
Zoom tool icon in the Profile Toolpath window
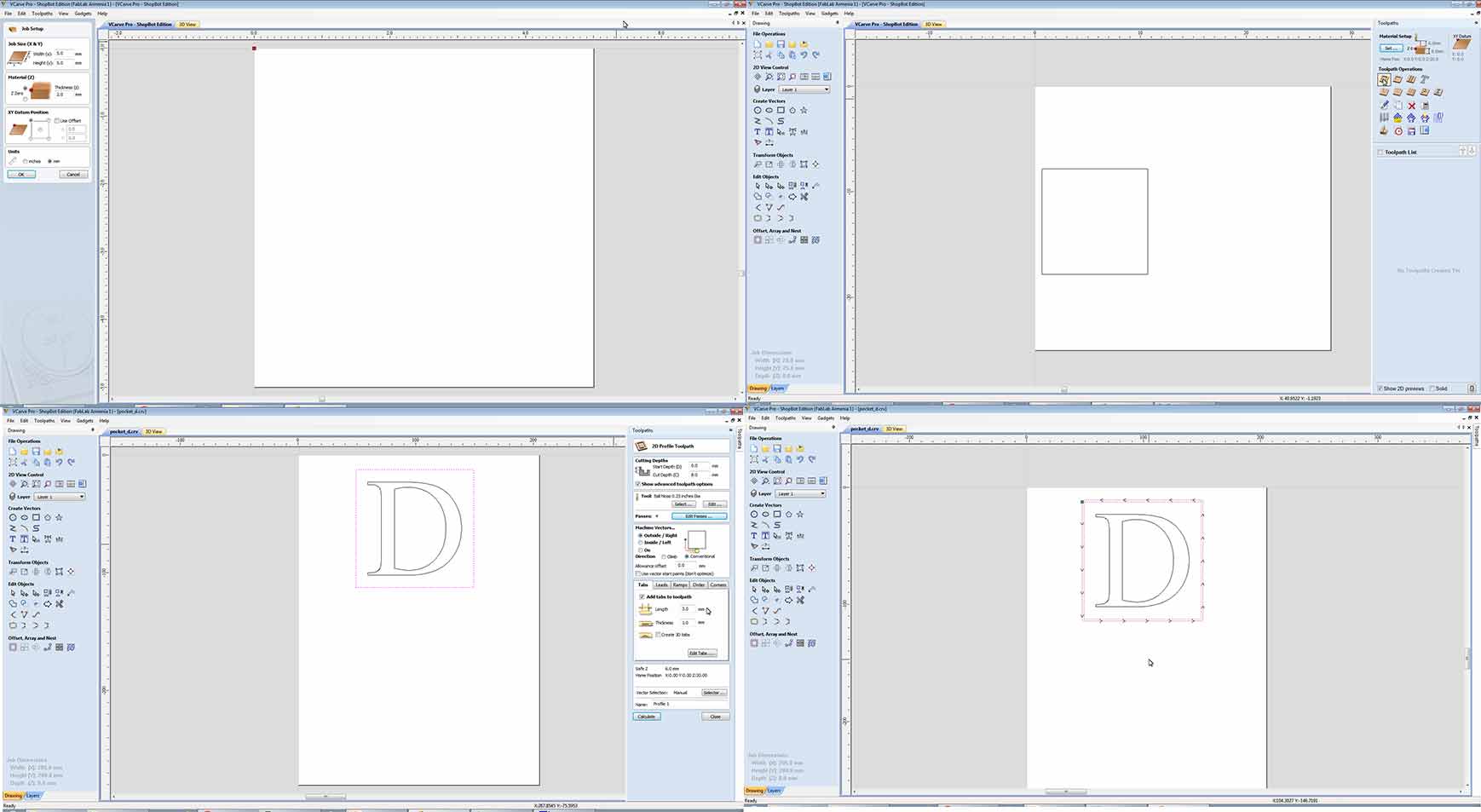[25, 484]
